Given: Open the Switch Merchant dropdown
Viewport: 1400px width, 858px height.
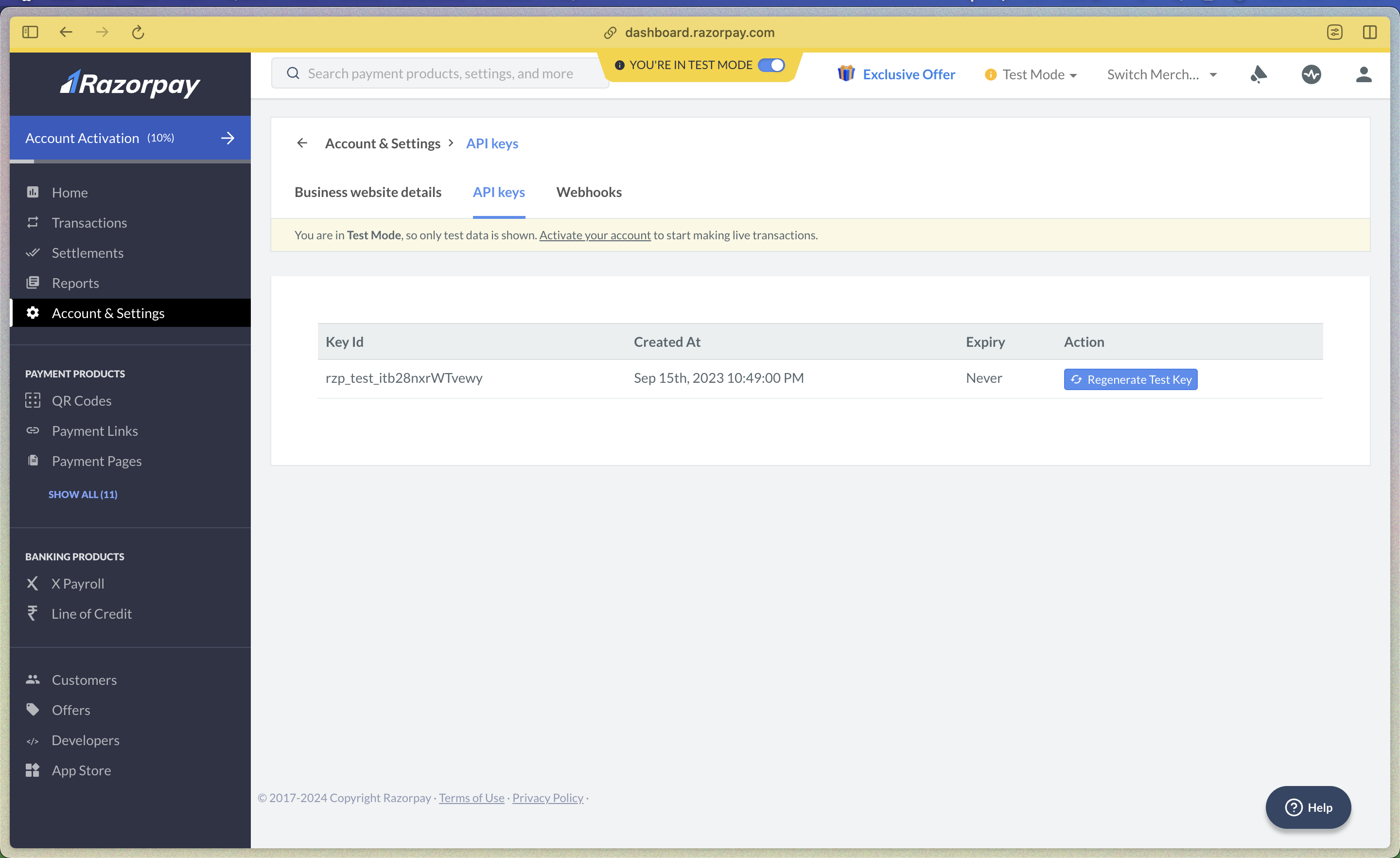Looking at the screenshot, I should pyautogui.click(x=1161, y=74).
